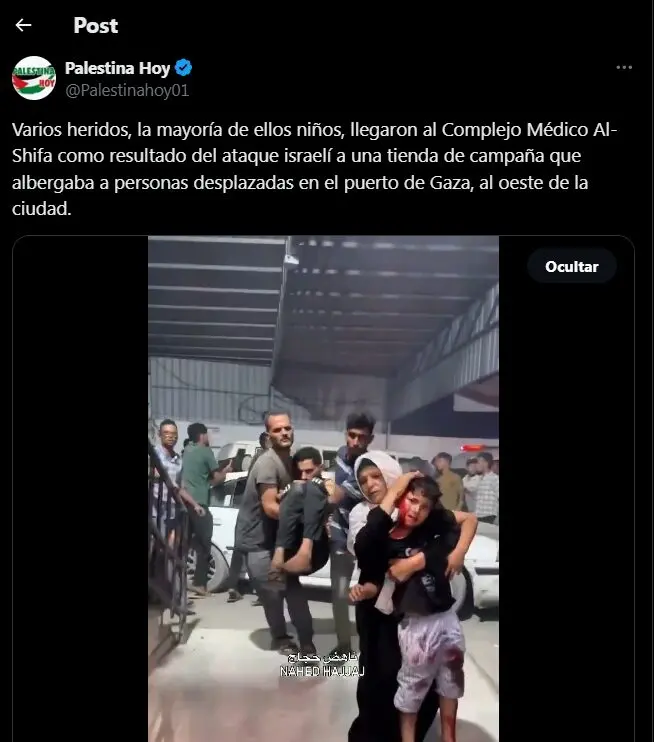Click the word Gaza in the post text
Viewport: 654px width, 742px height.
(x=450, y=183)
